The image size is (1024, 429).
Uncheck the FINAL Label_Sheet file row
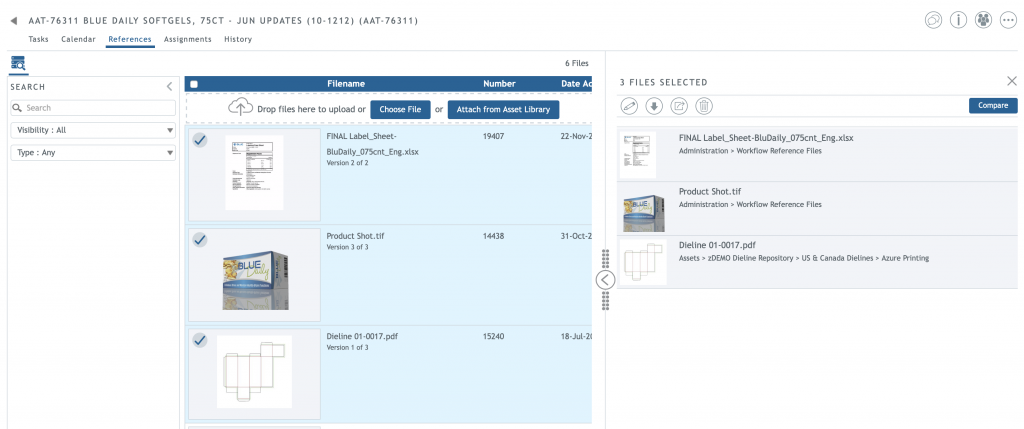(x=200, y=140)
